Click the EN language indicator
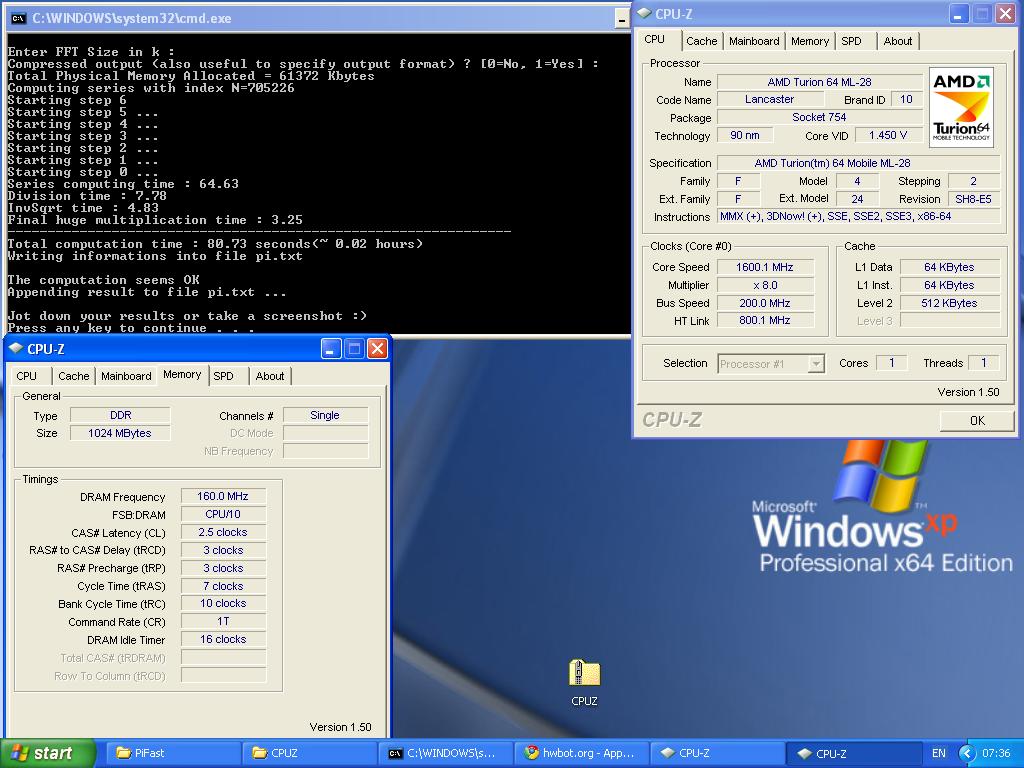Screen dimensions: 1024x768 (x=938, y=753)
